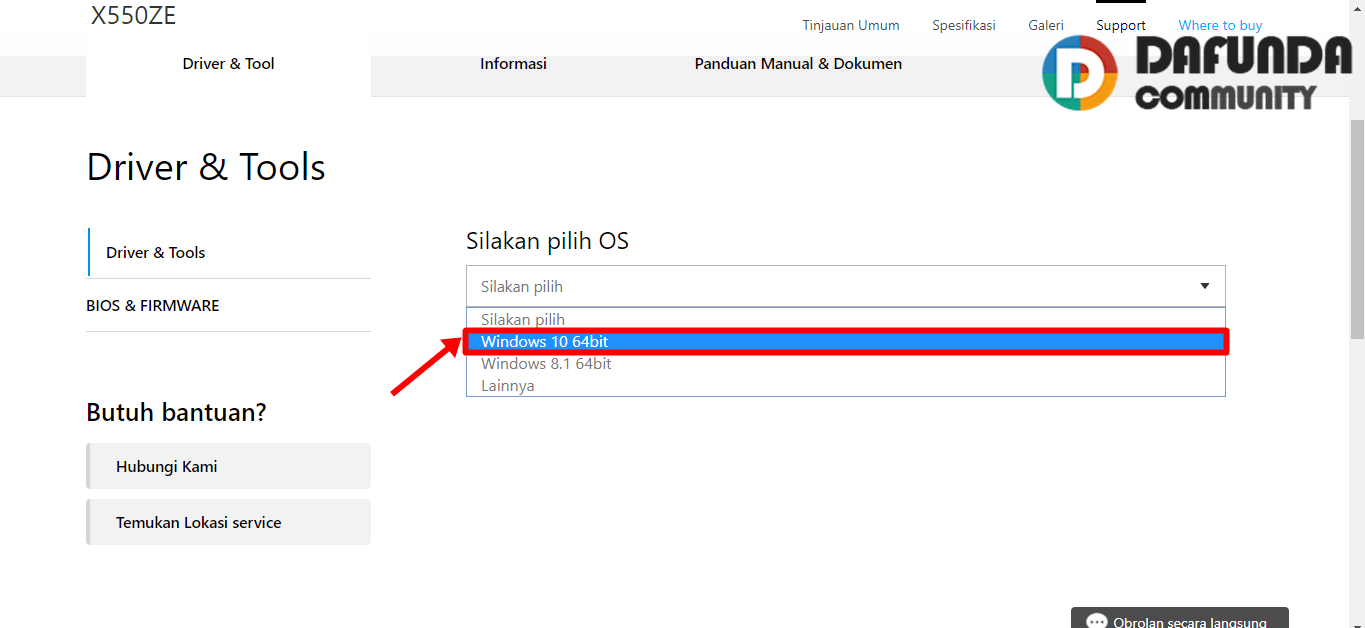Switch to the Informasi tab
Screen dimensions: 1365x628
point(513,64)
